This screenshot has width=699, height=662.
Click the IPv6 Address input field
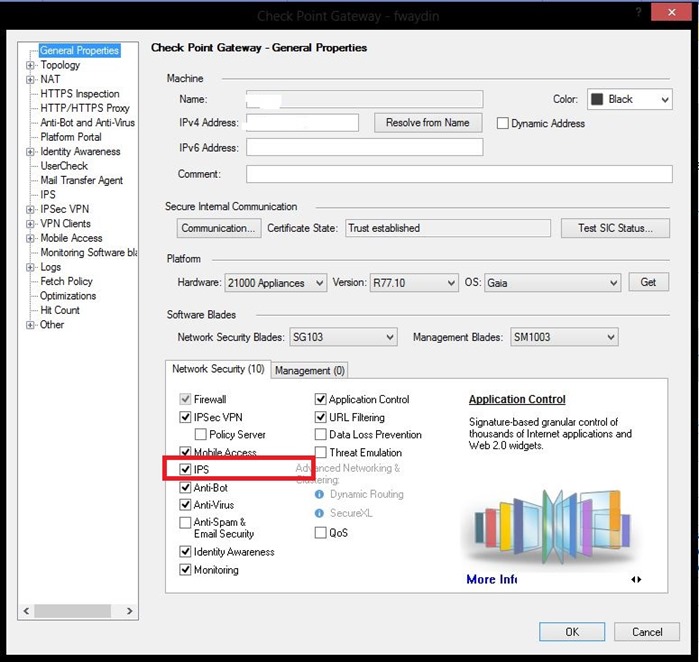[365, 147]
